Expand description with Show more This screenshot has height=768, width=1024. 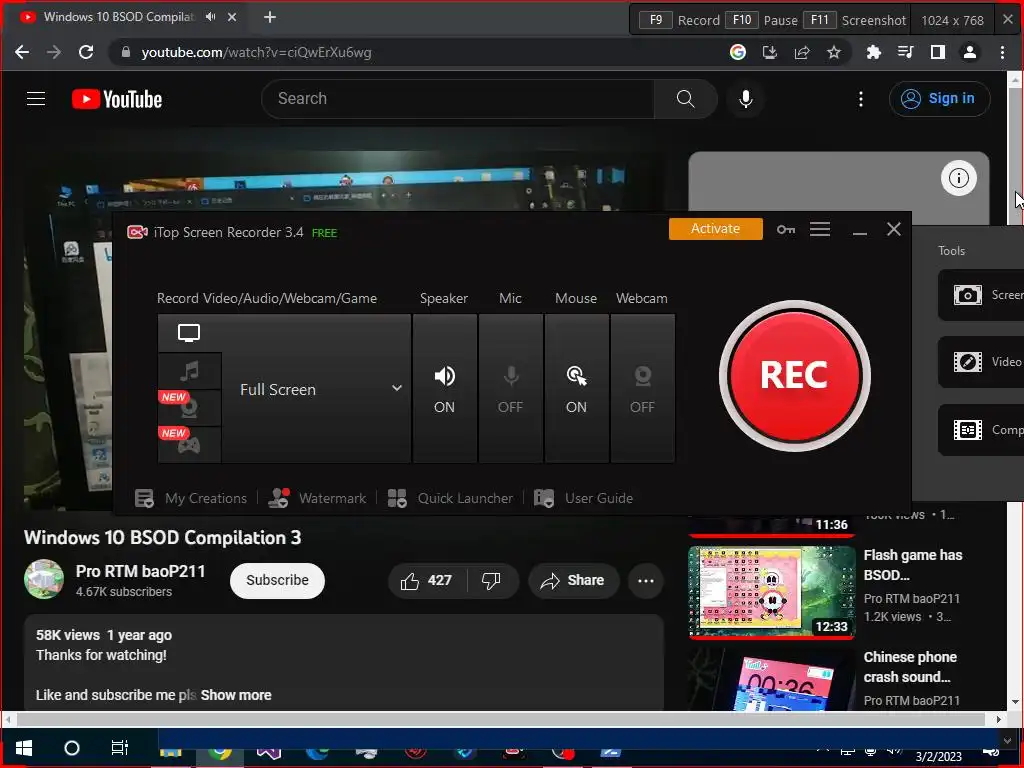(236, 695)
